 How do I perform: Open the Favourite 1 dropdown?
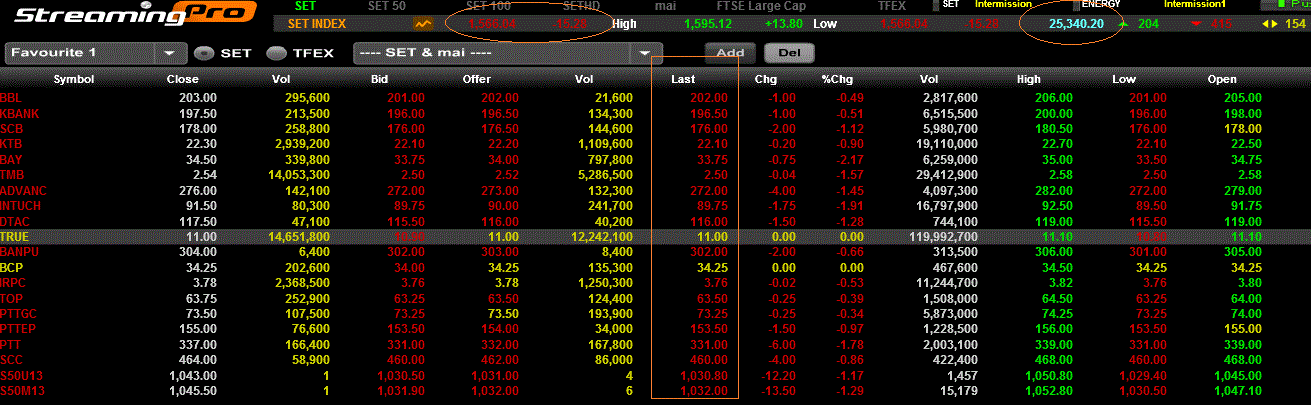[97, 53]
